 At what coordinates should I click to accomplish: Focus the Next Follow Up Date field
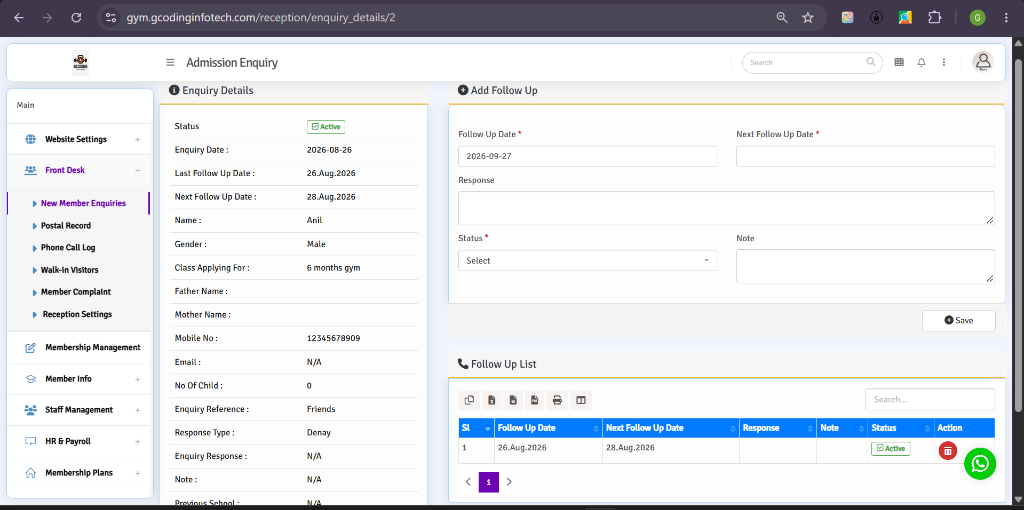[865, 157]
